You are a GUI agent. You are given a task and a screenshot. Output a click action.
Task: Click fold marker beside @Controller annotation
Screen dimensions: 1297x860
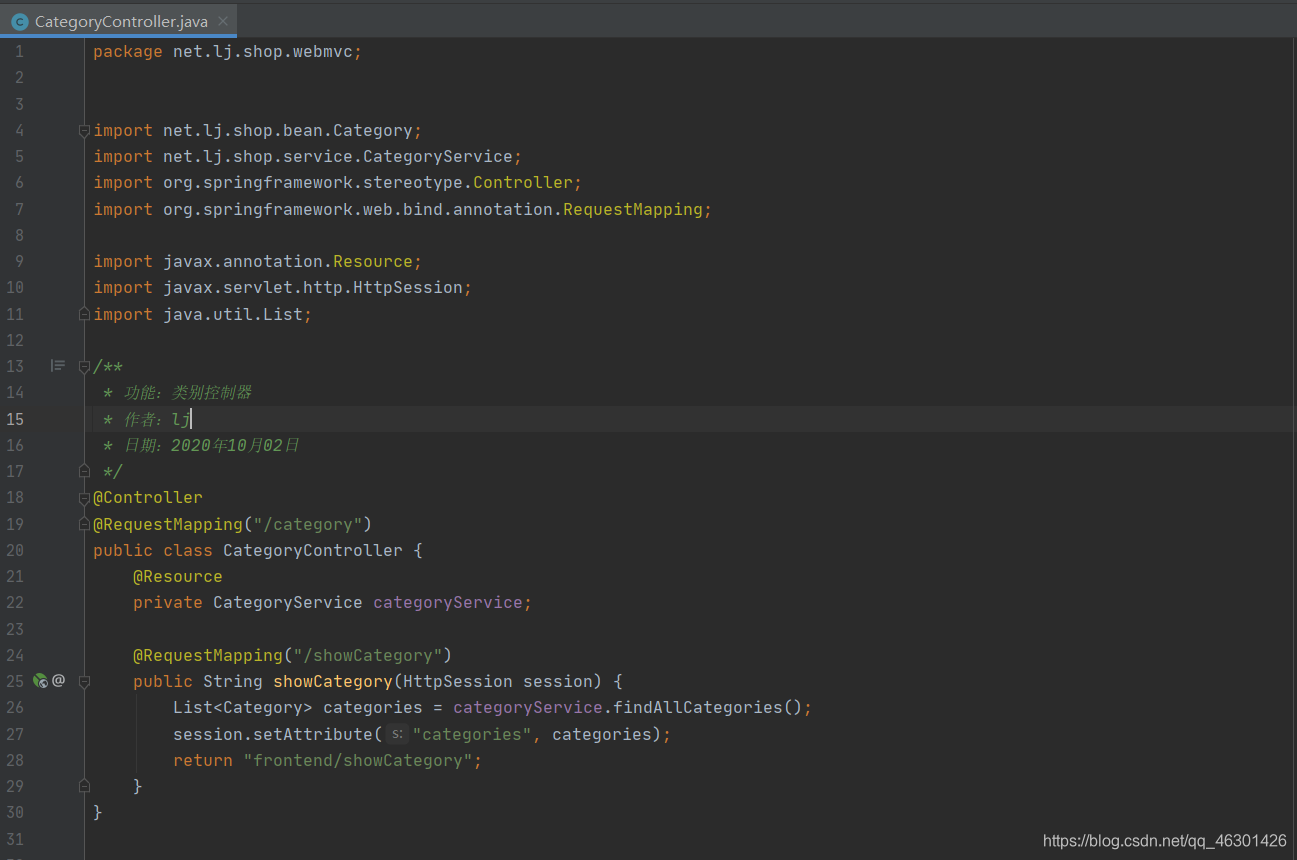coord(84,497)
